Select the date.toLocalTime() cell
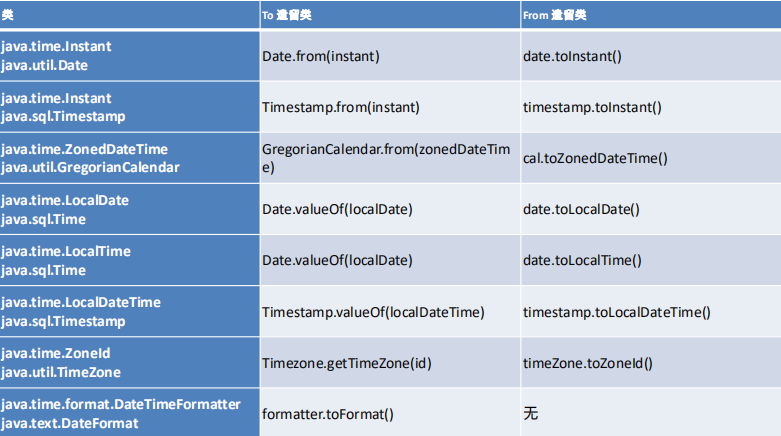Viewport: 781px width, 436px height. [651, 260]
